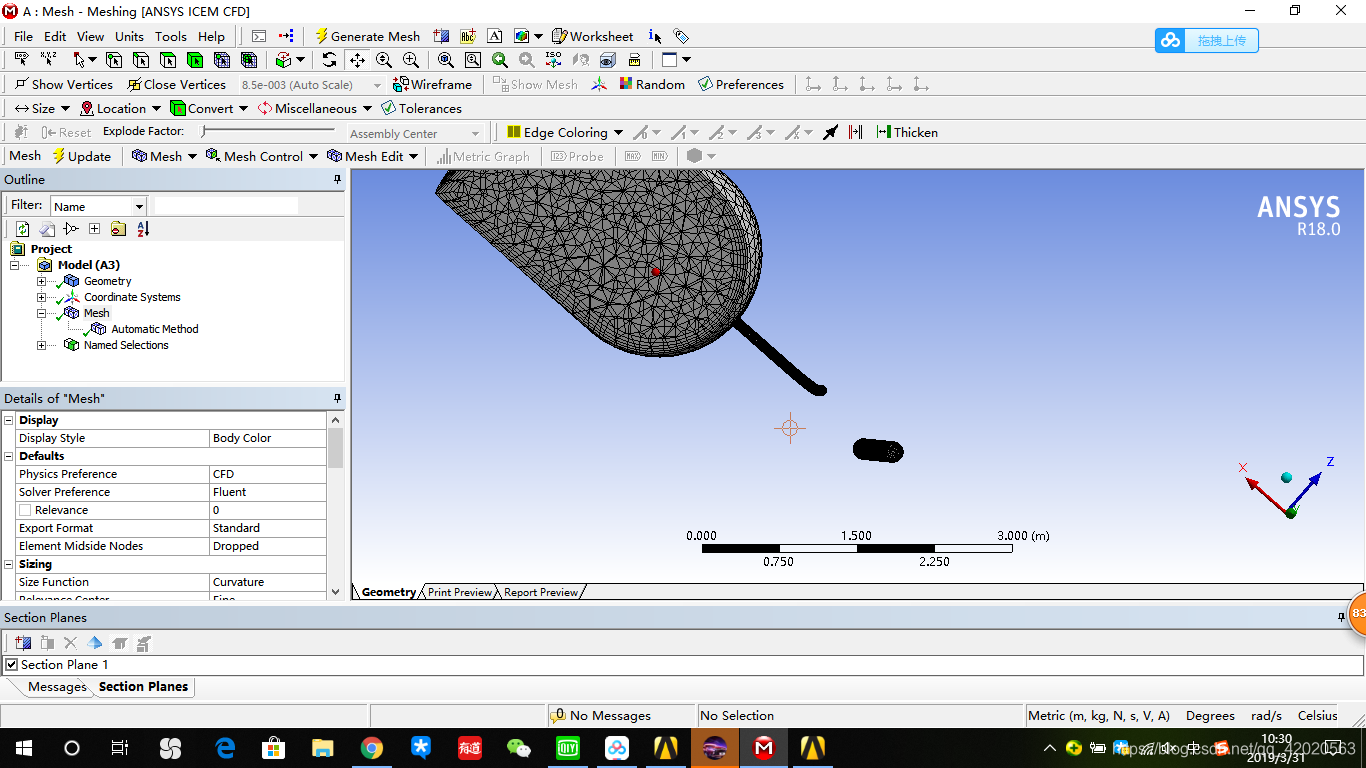Pin the Outline panel
The width and height of the screenshot is (1366, 768).
[x=337, y=180]
